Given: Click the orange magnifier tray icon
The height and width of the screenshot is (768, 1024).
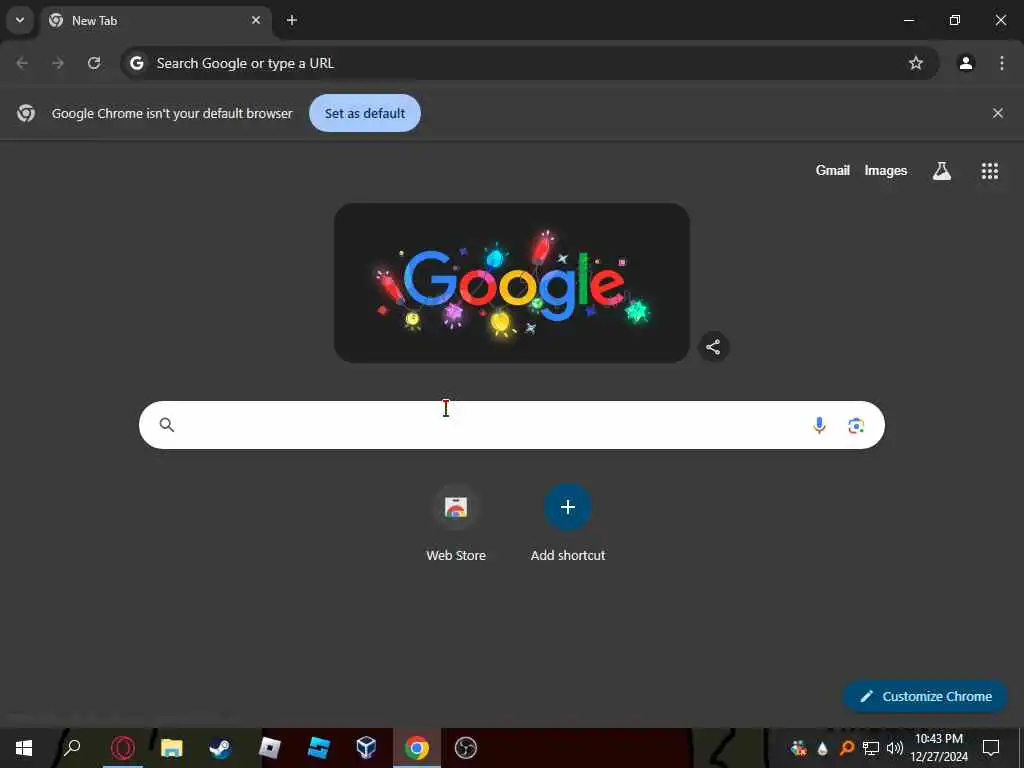Looking at the screenshot, I should coord(846,748).
